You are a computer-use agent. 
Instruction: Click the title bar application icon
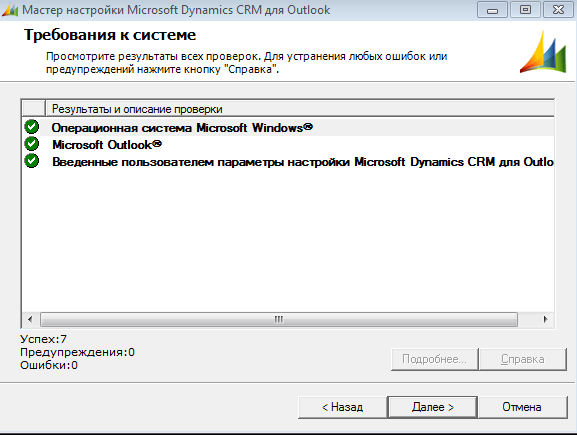(x=10, y=10)
